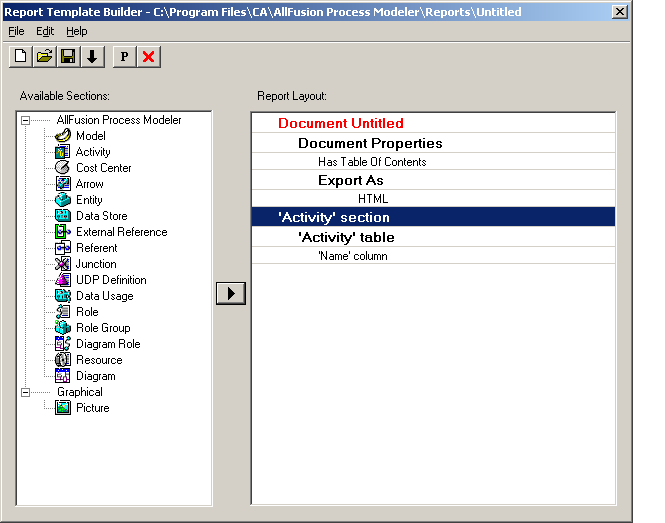
Task: Select the 'Resource' tree label
Action: [x=99, y=360]
